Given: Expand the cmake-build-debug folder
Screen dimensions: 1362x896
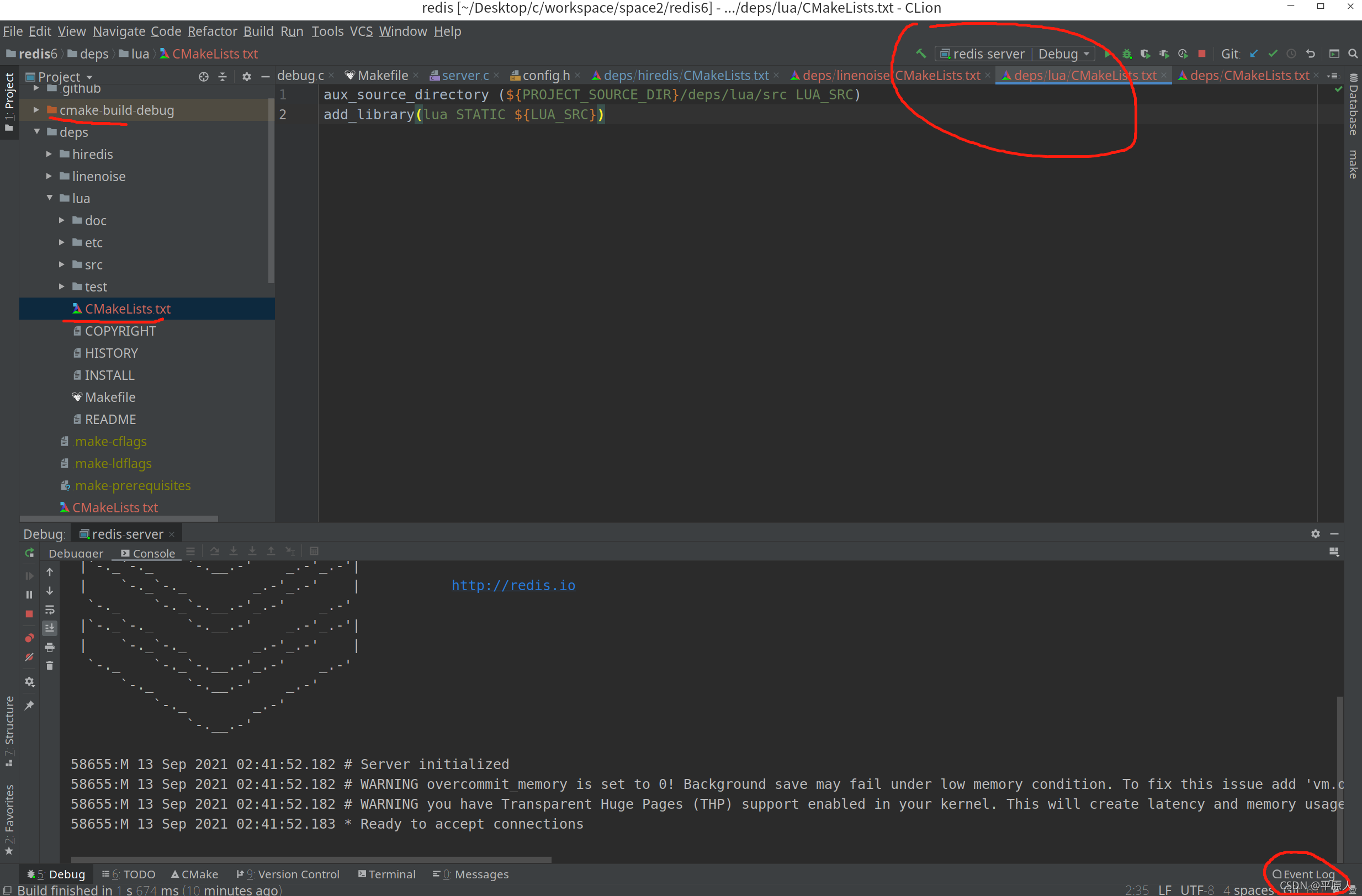Looking at the screenshot, I should tap(36, 110).
